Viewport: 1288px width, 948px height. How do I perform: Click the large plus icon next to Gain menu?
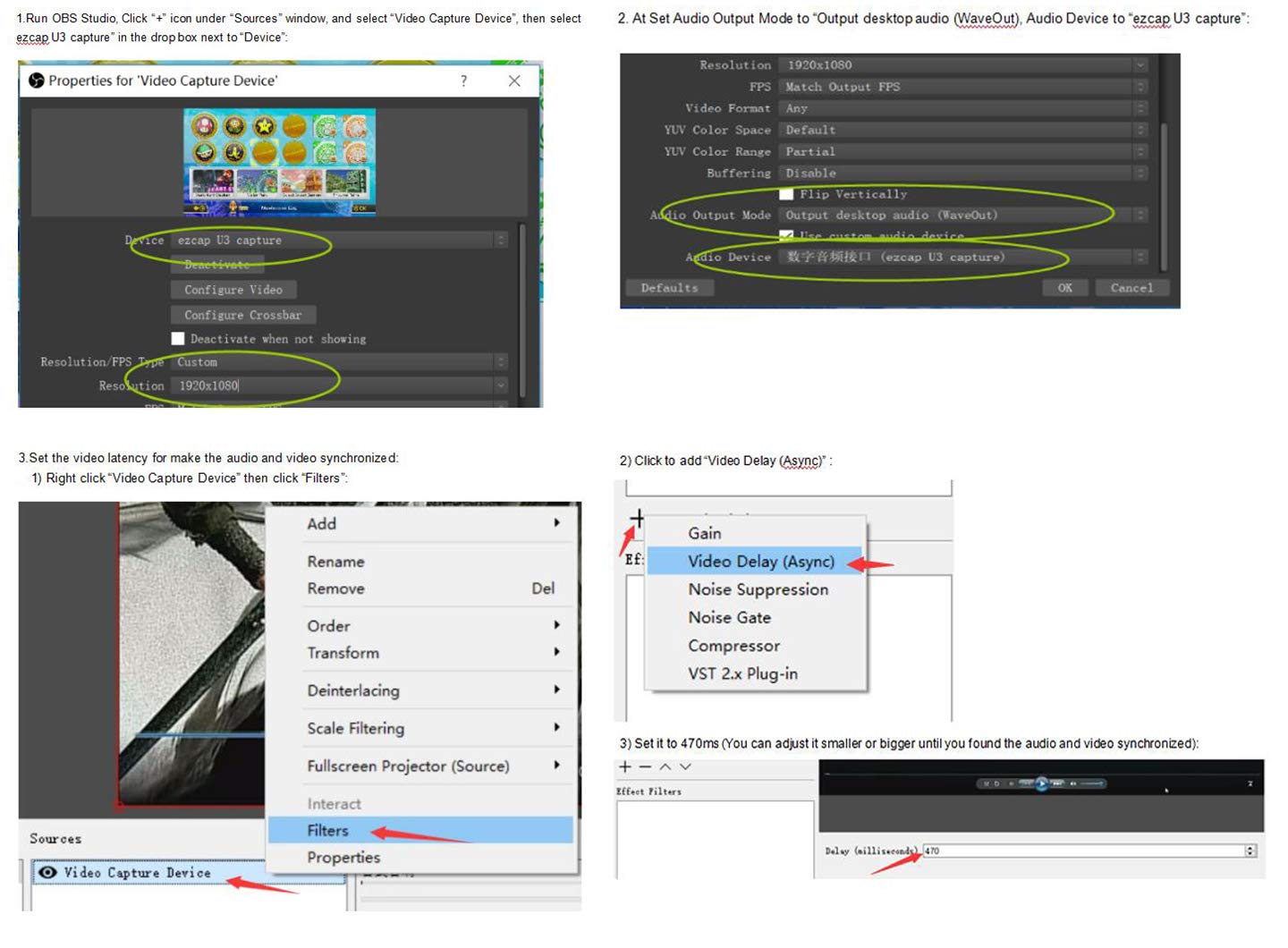pyautogui.click(x=637, y=518)
